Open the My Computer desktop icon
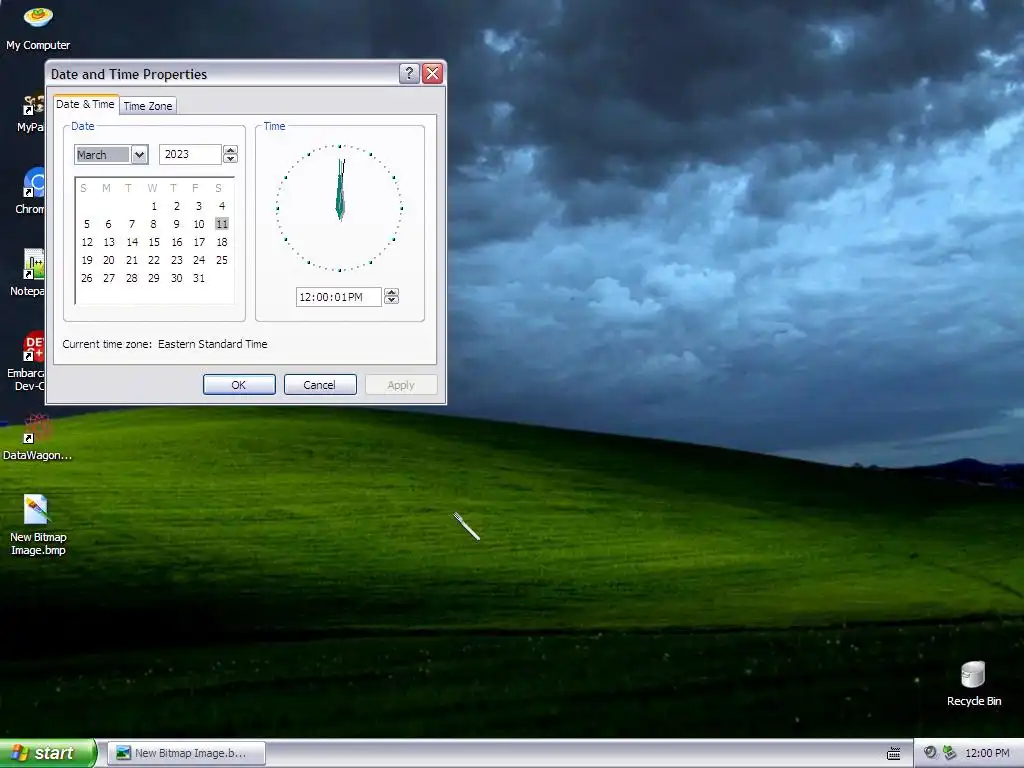The width and height of the screenshot is (1024, 768). point(38,27)
